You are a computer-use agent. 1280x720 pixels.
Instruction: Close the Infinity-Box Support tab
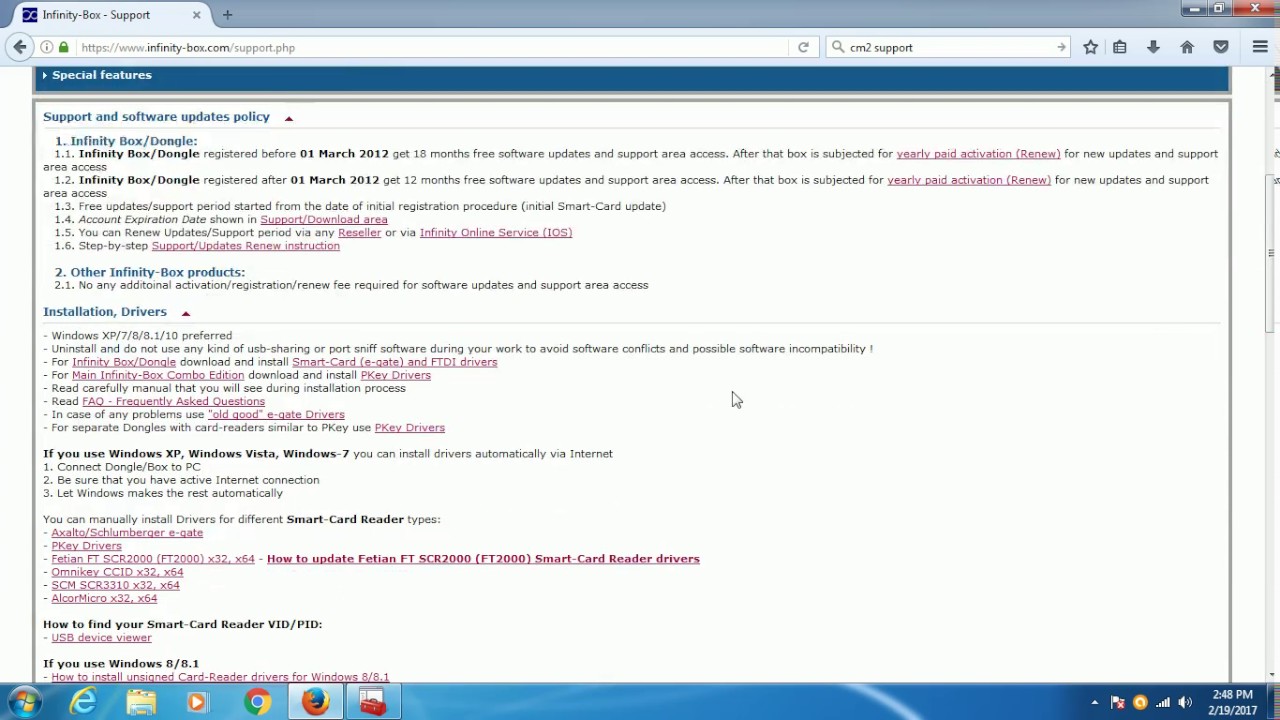tap(196, 15)
